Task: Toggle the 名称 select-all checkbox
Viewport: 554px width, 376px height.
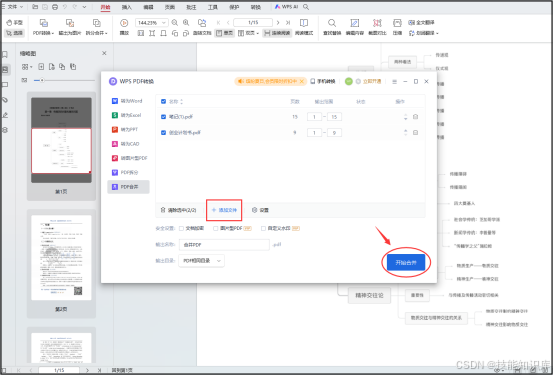Action: 163,101
